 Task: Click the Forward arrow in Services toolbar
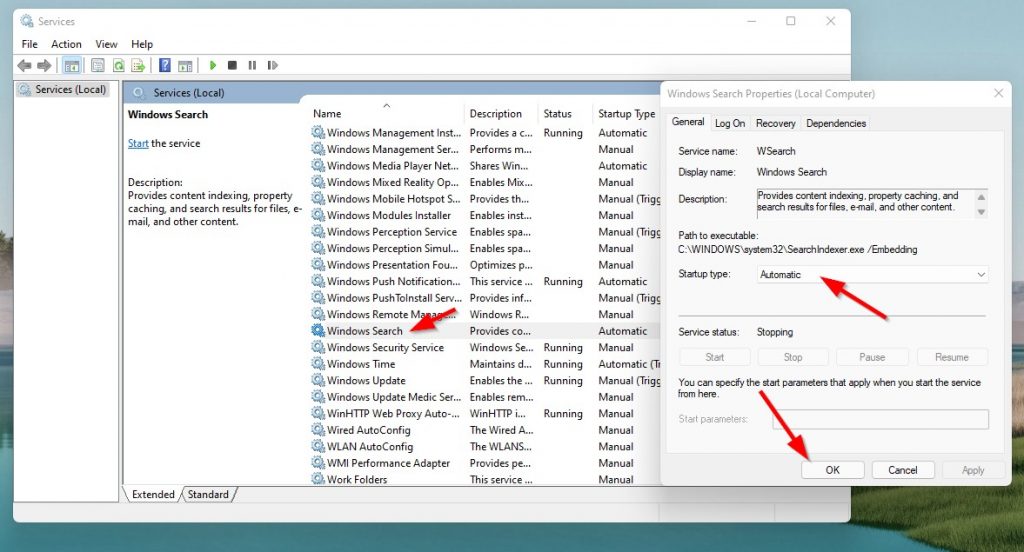tap(44, 65)
